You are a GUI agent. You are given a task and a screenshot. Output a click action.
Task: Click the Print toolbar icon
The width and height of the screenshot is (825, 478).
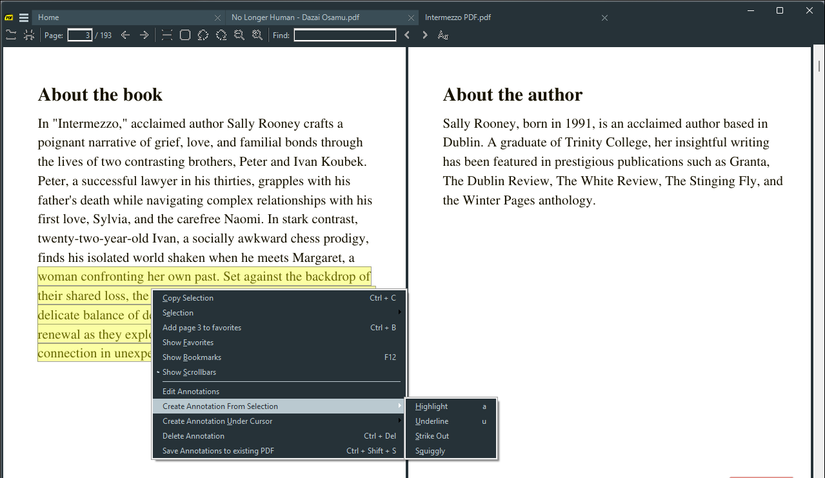pyautogui.click(x=29, y=35)
